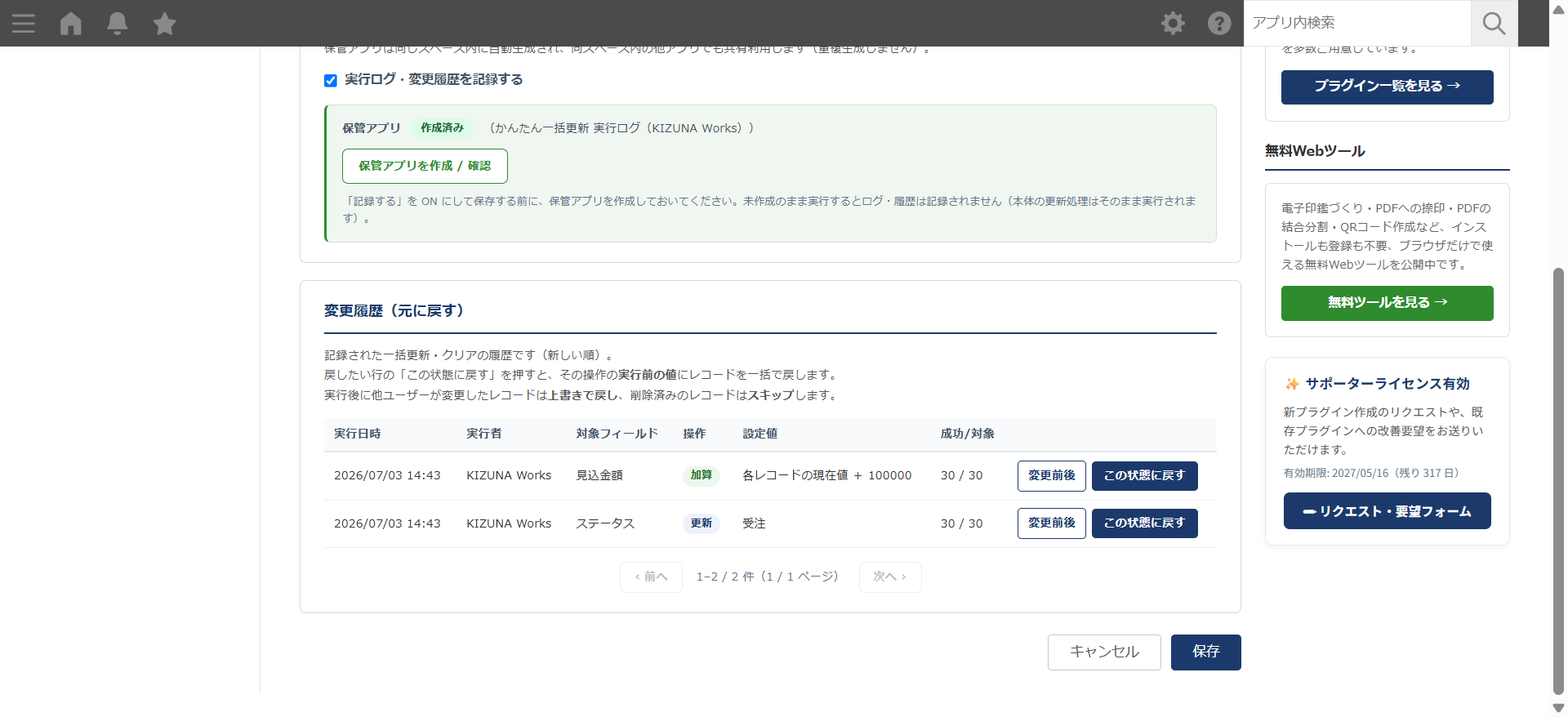The height and width of the screenshot is (717, 1568).
Task: Click 保管アプリを作成 / 確認 button
Action: pyautogui.click(x=425, y=166)
